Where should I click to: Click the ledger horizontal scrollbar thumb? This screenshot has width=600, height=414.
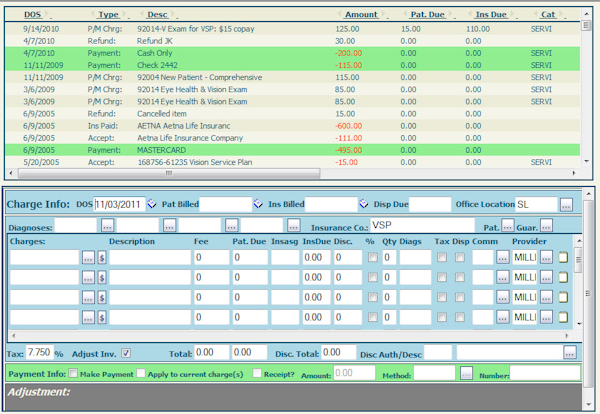pos(169,173)
